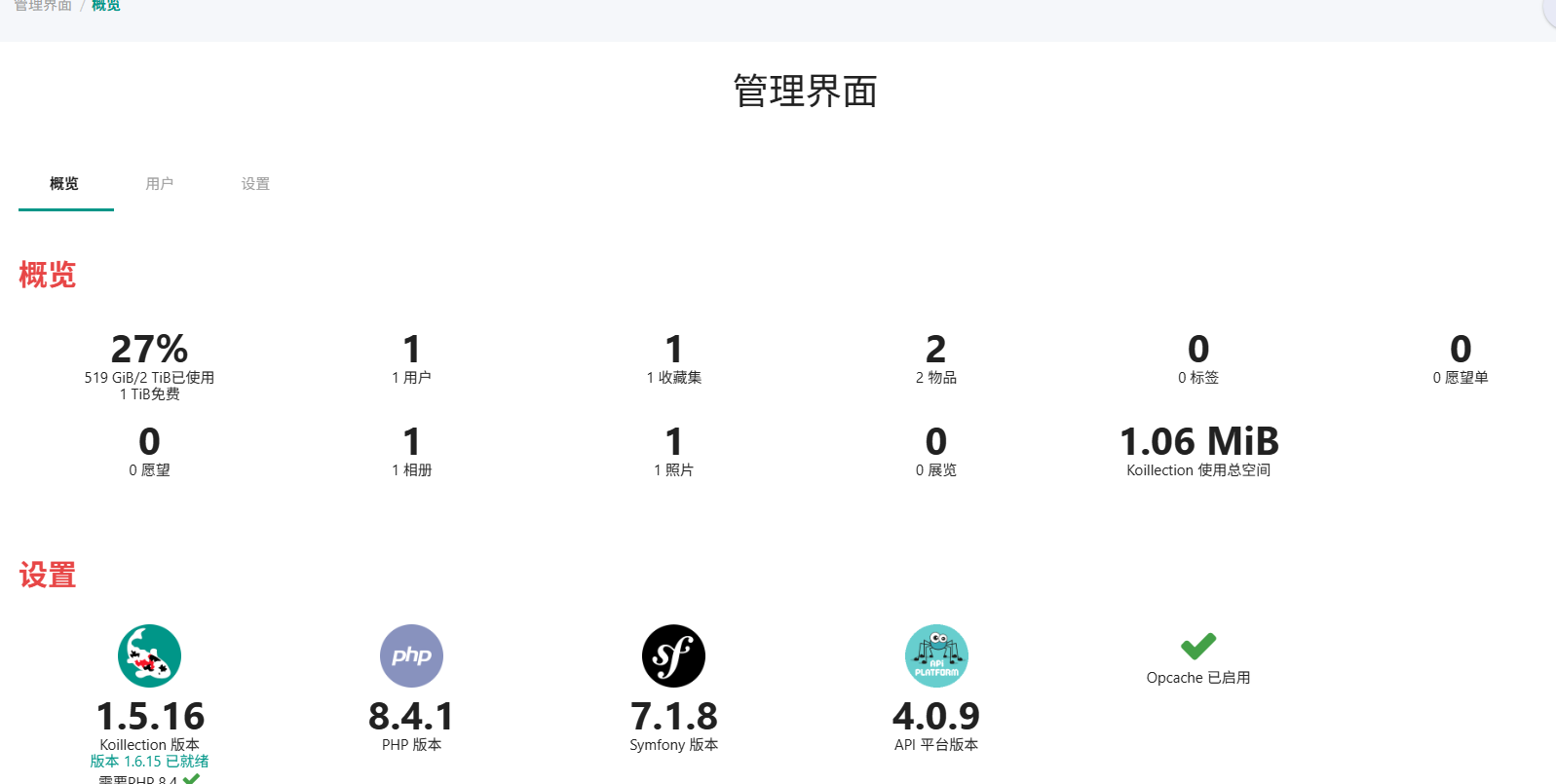Viewport: 1556px width, 784px height.
Task: Open the 用户 tab
Action: pyautogui.click(x=160, y=184)
